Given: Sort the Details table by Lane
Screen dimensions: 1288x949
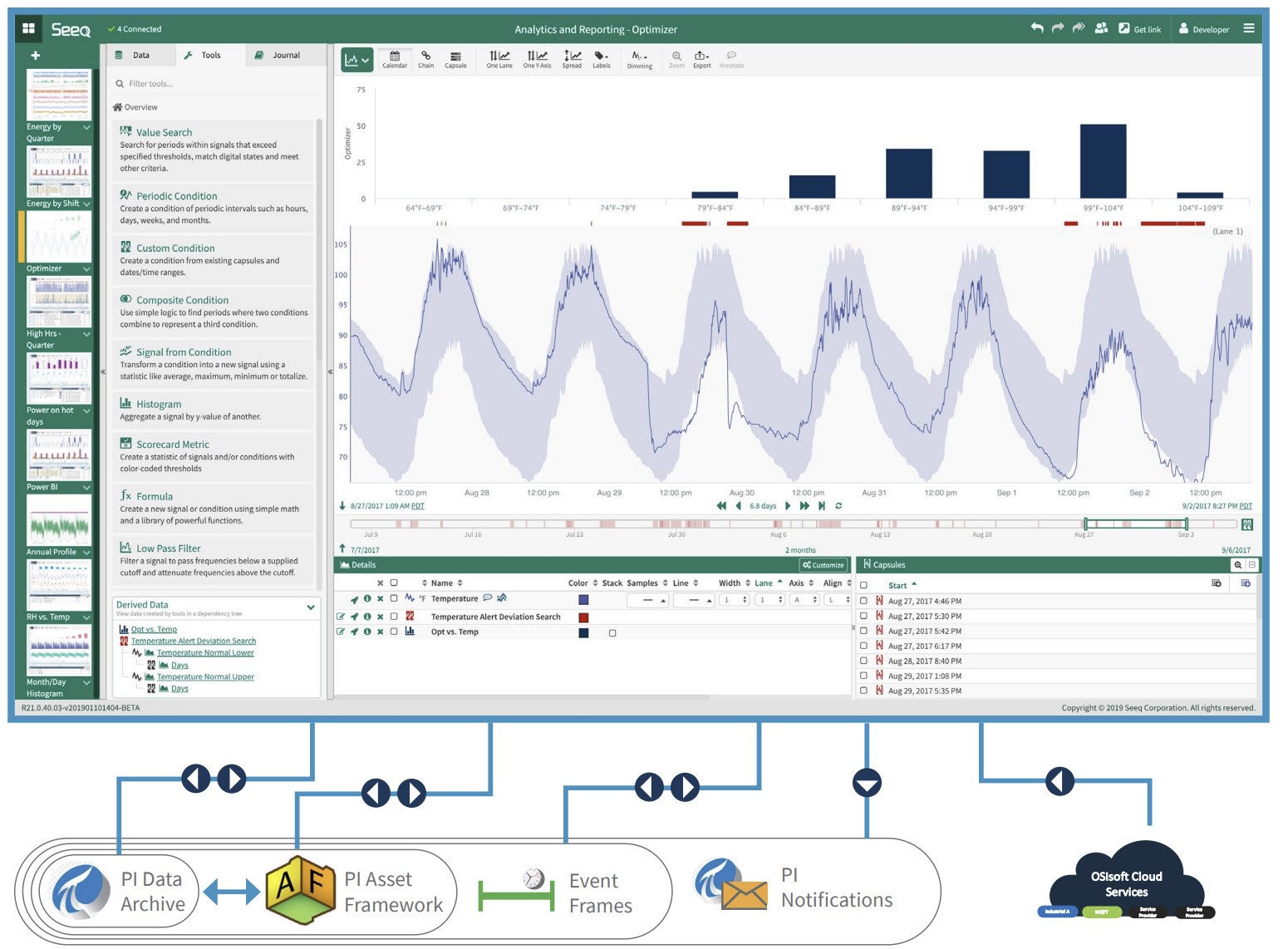Looking at the screenshot, I should click(x=769, y=583).
